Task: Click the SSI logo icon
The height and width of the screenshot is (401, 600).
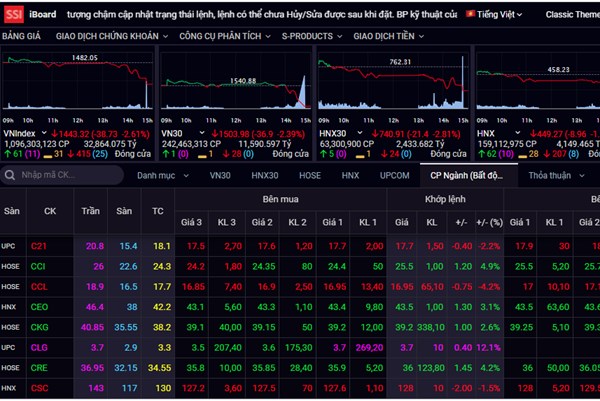Action: pos(13,15)
